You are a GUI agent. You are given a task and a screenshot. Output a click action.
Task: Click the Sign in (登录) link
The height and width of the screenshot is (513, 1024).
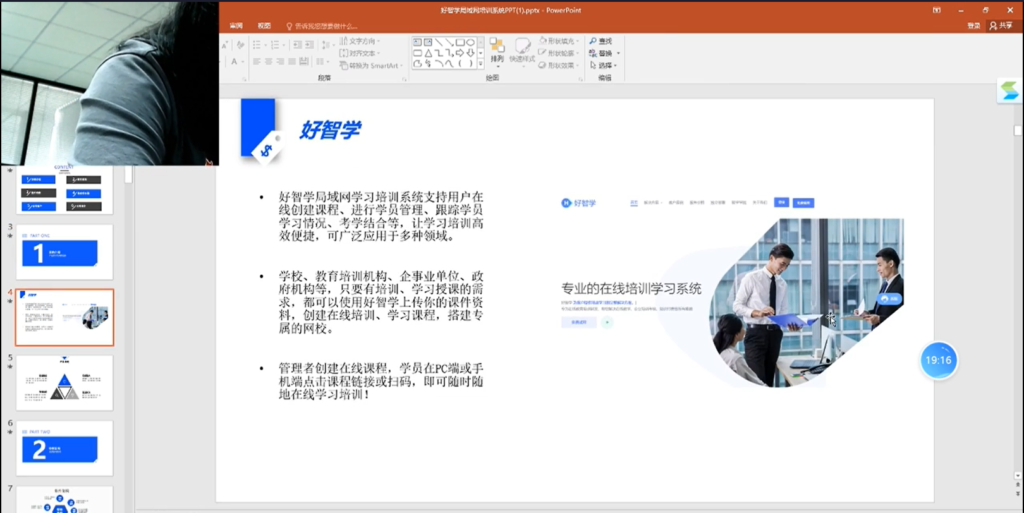(974, 25)
